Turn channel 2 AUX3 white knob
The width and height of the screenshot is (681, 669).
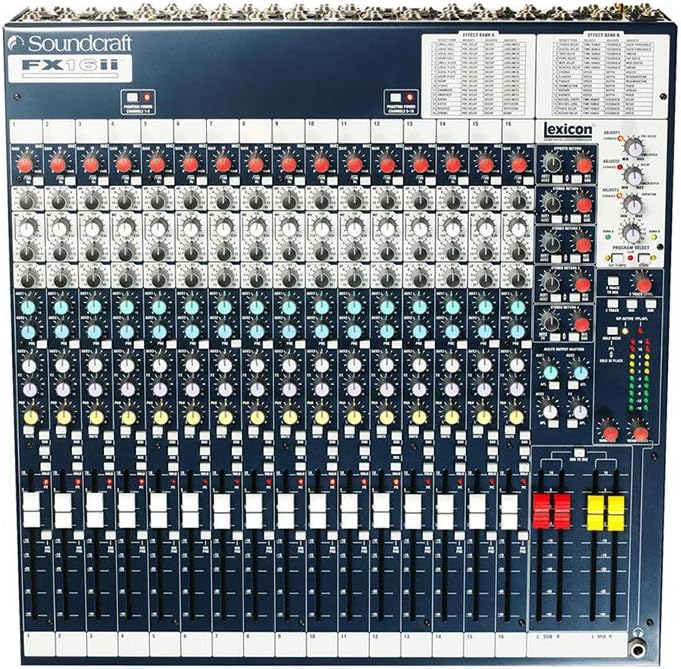[62, 366]
